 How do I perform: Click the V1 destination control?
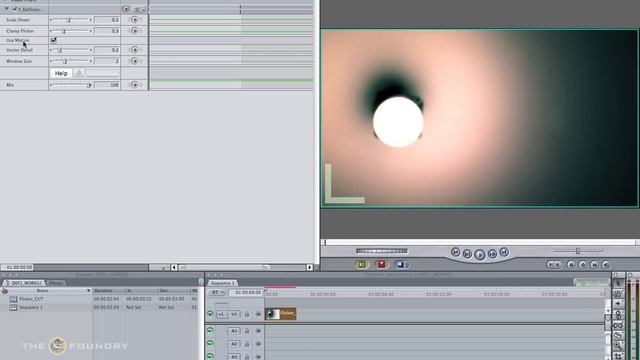coord(234,314)
